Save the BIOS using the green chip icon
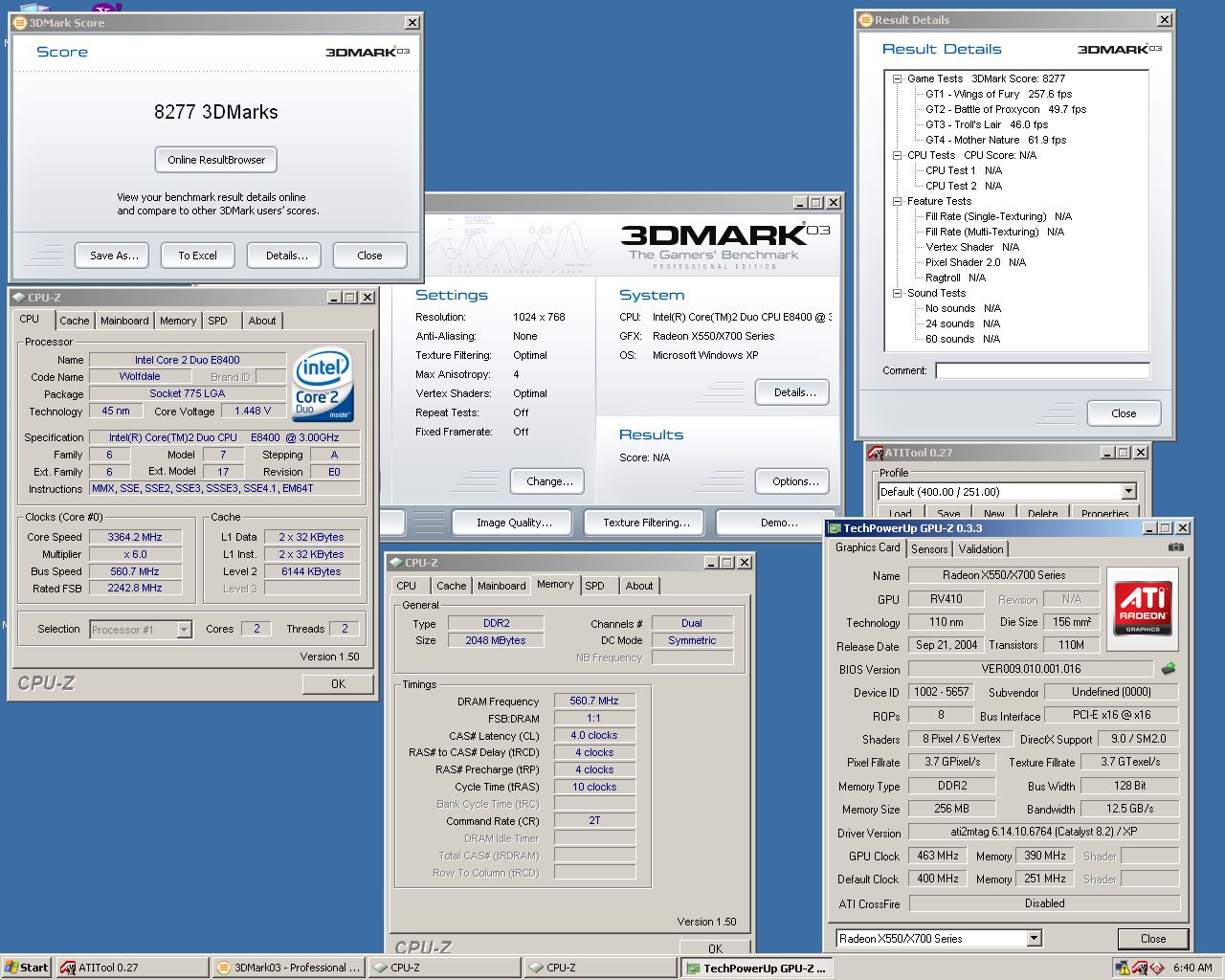The image size is (1225, 980). 1168,669
